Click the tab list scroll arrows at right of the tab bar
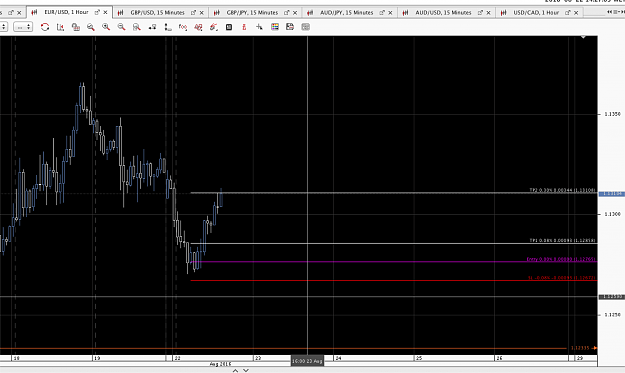Image resolution: width=625 pixels, height=373 pixels. pos(615,12)
